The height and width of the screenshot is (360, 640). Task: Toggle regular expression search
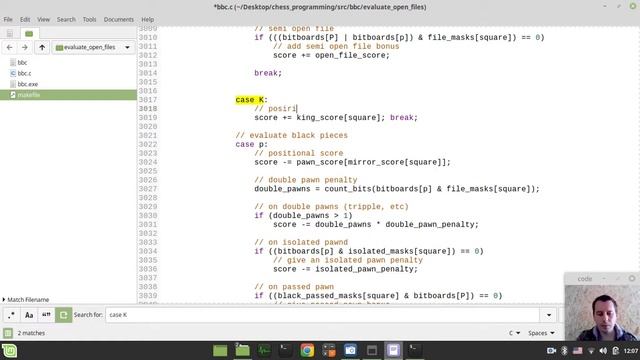[x=11, y=315]
